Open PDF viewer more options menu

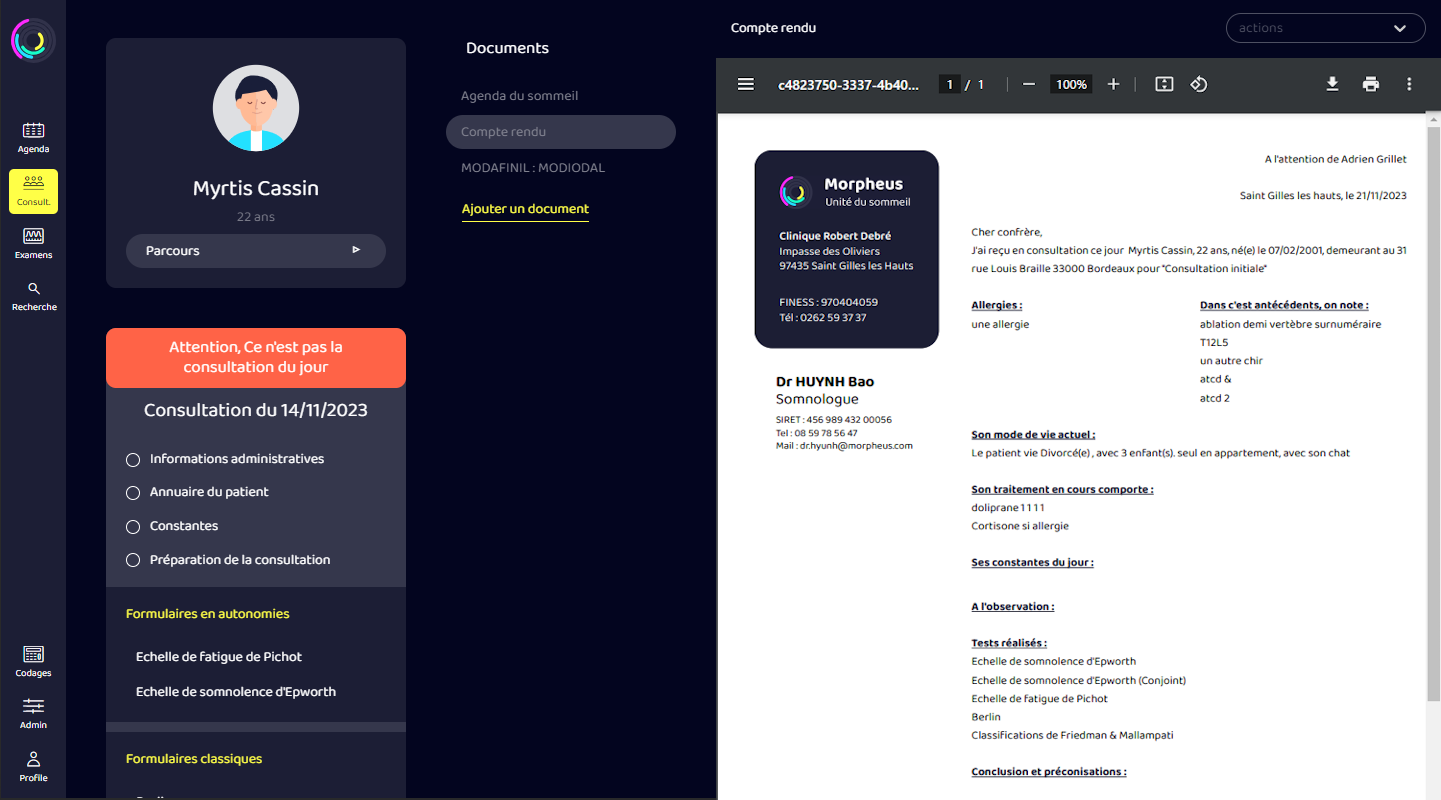click(1409, 85)
